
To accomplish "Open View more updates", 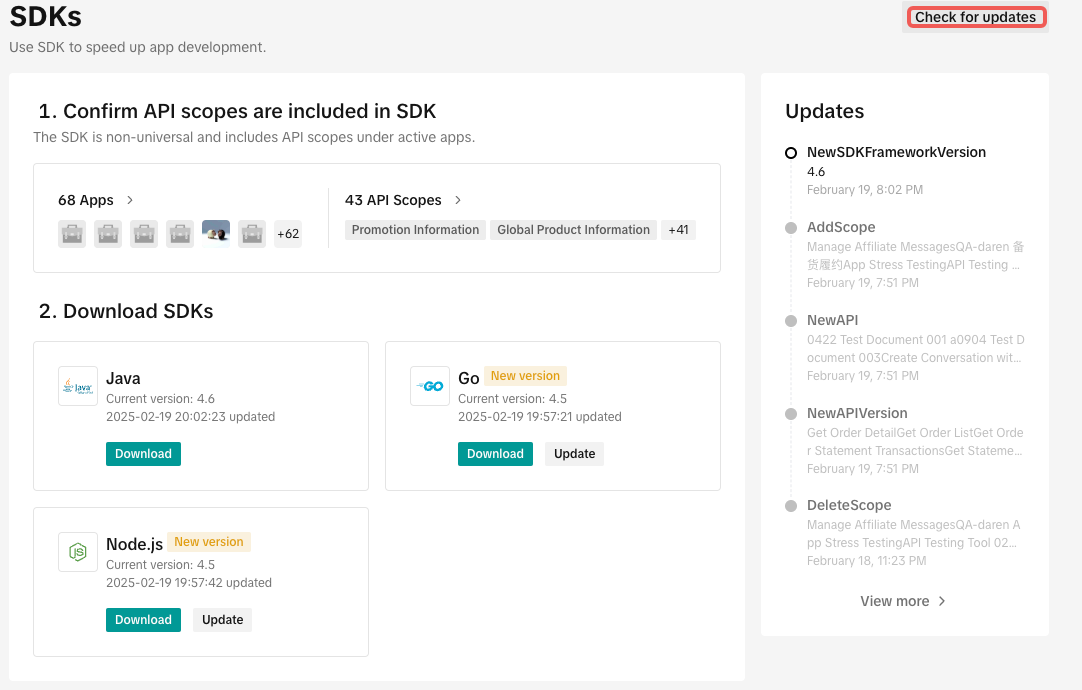I will click(x=903, y=601).
